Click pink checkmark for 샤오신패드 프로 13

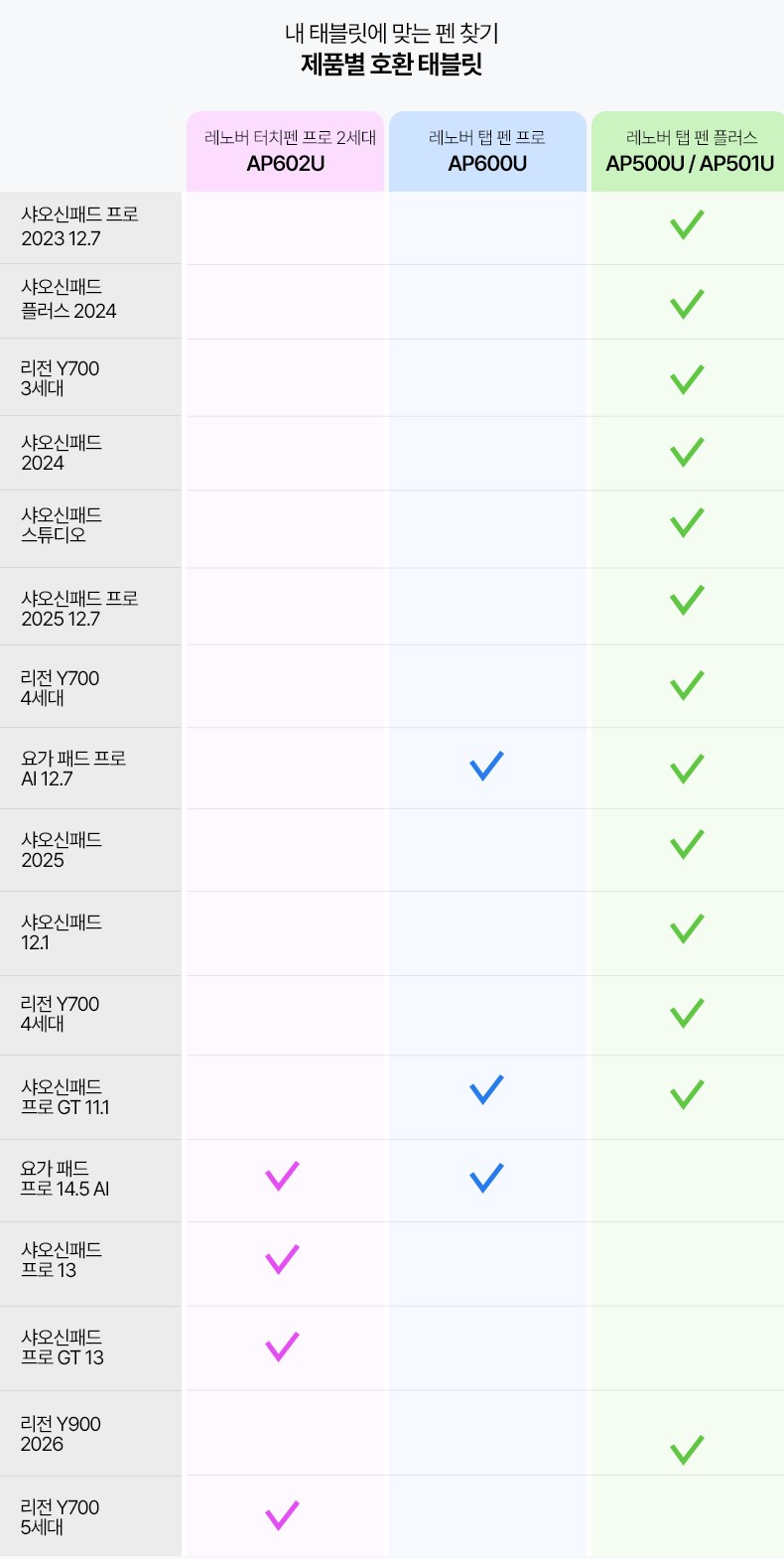pyautogui.click(x=282, y=1258)
